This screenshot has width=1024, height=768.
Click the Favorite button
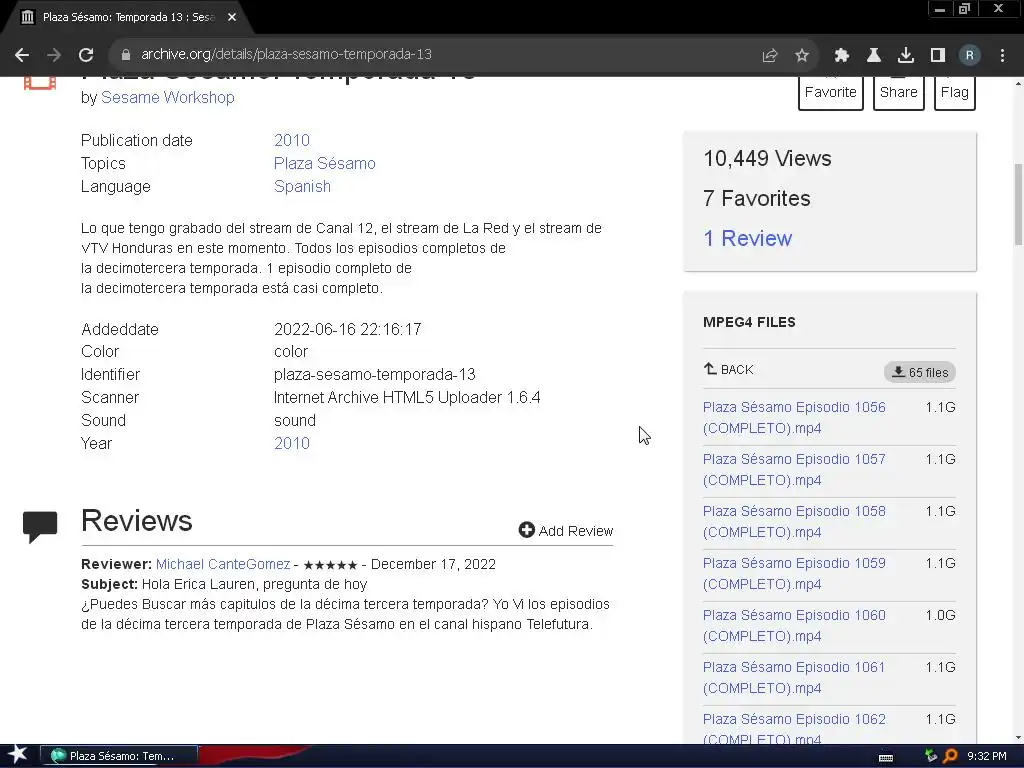click(x=831, y=92)
